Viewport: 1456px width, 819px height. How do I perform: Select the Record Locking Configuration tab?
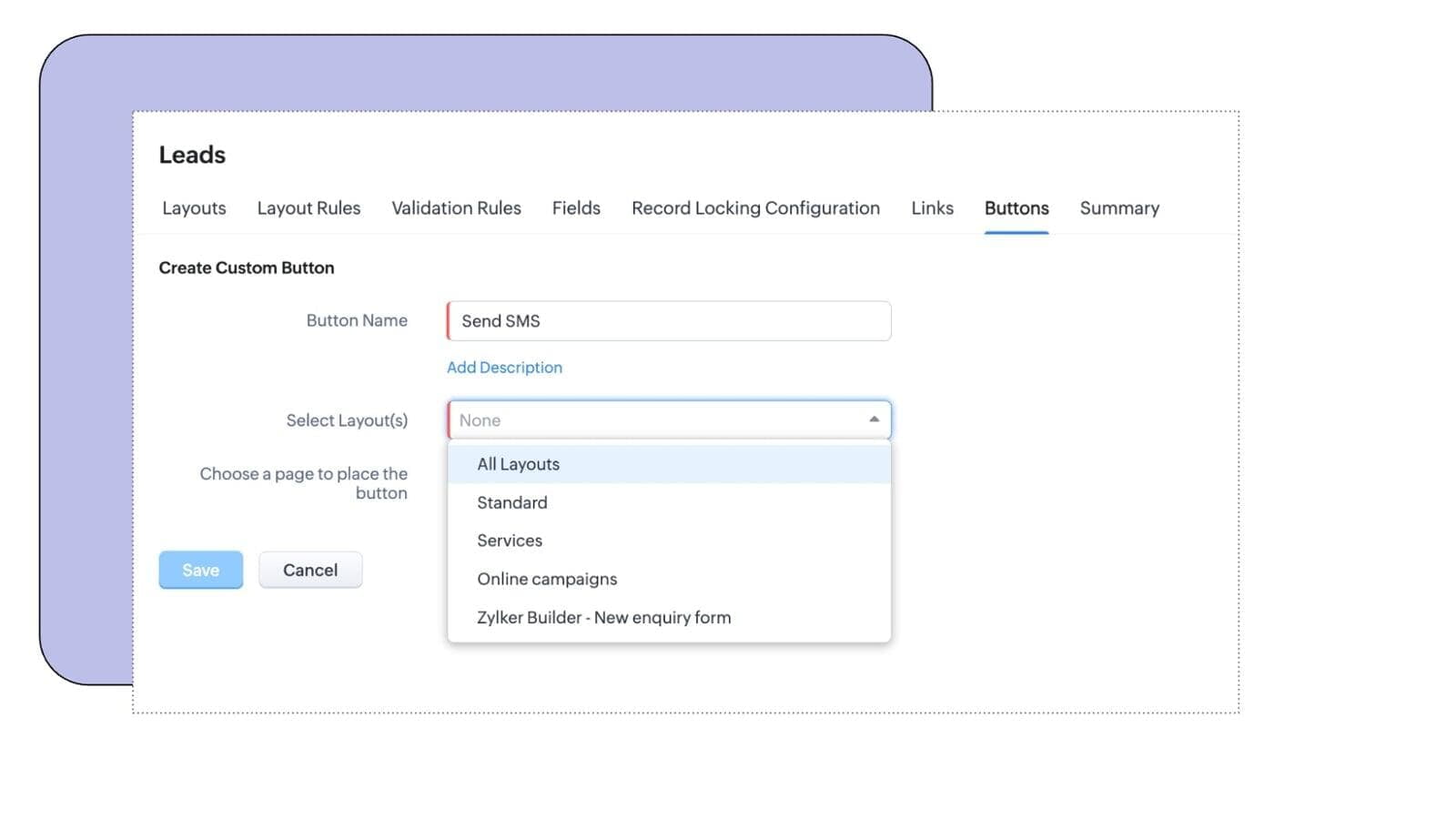pyautogui.click(x=755, y=208)
